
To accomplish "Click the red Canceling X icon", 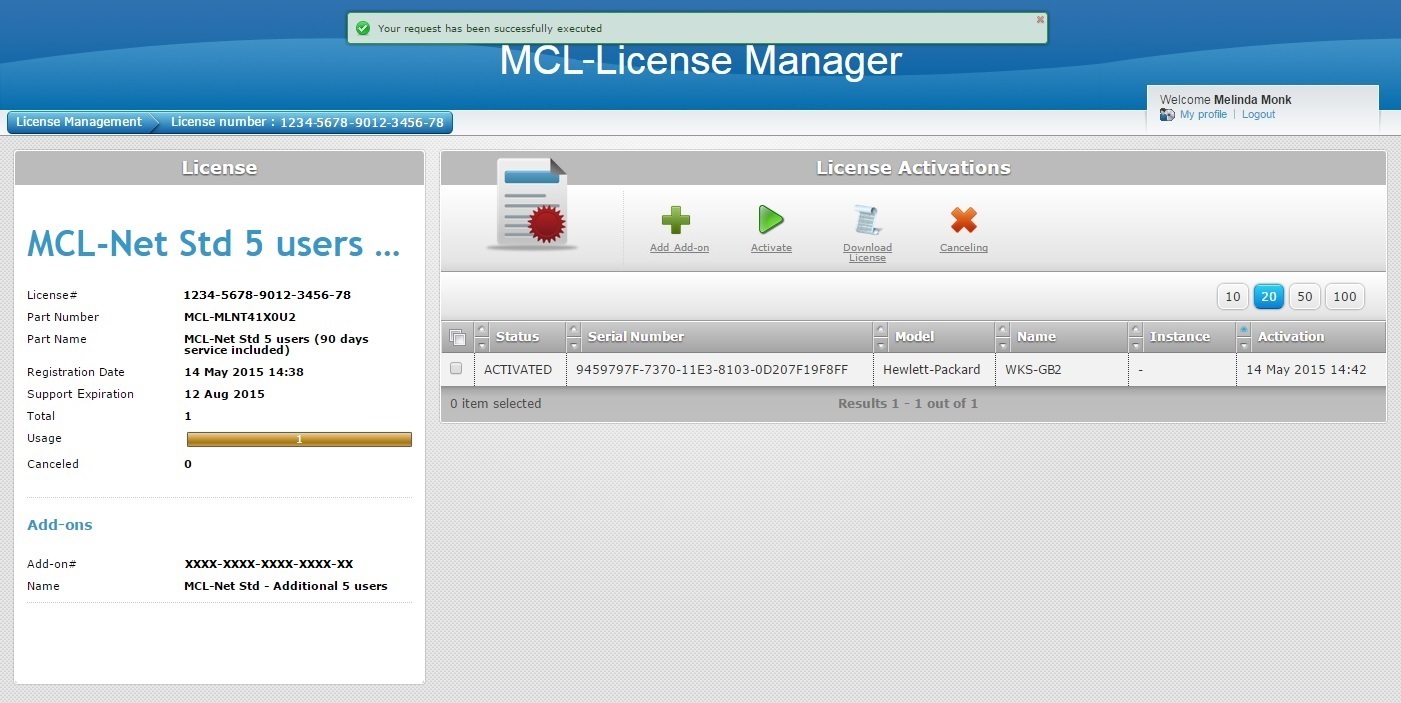I will 963,220.
